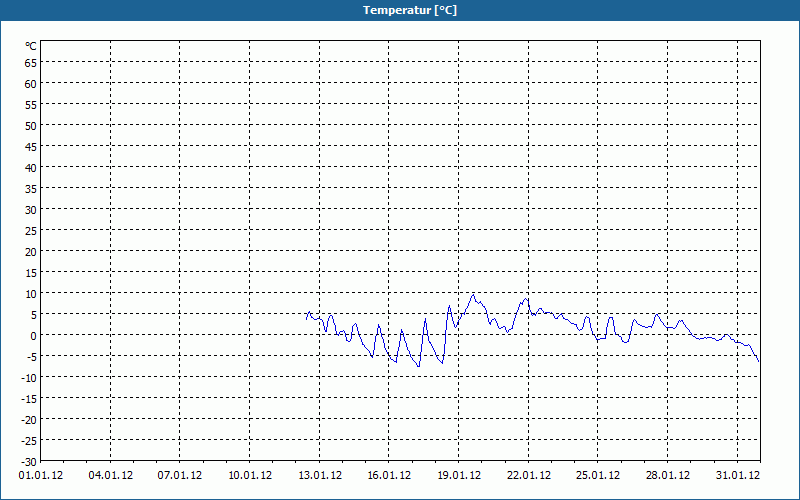800x500 pixels.
Task: Click the 65 y-axis label
Action: pyautogui.click(x=31, y=63)
